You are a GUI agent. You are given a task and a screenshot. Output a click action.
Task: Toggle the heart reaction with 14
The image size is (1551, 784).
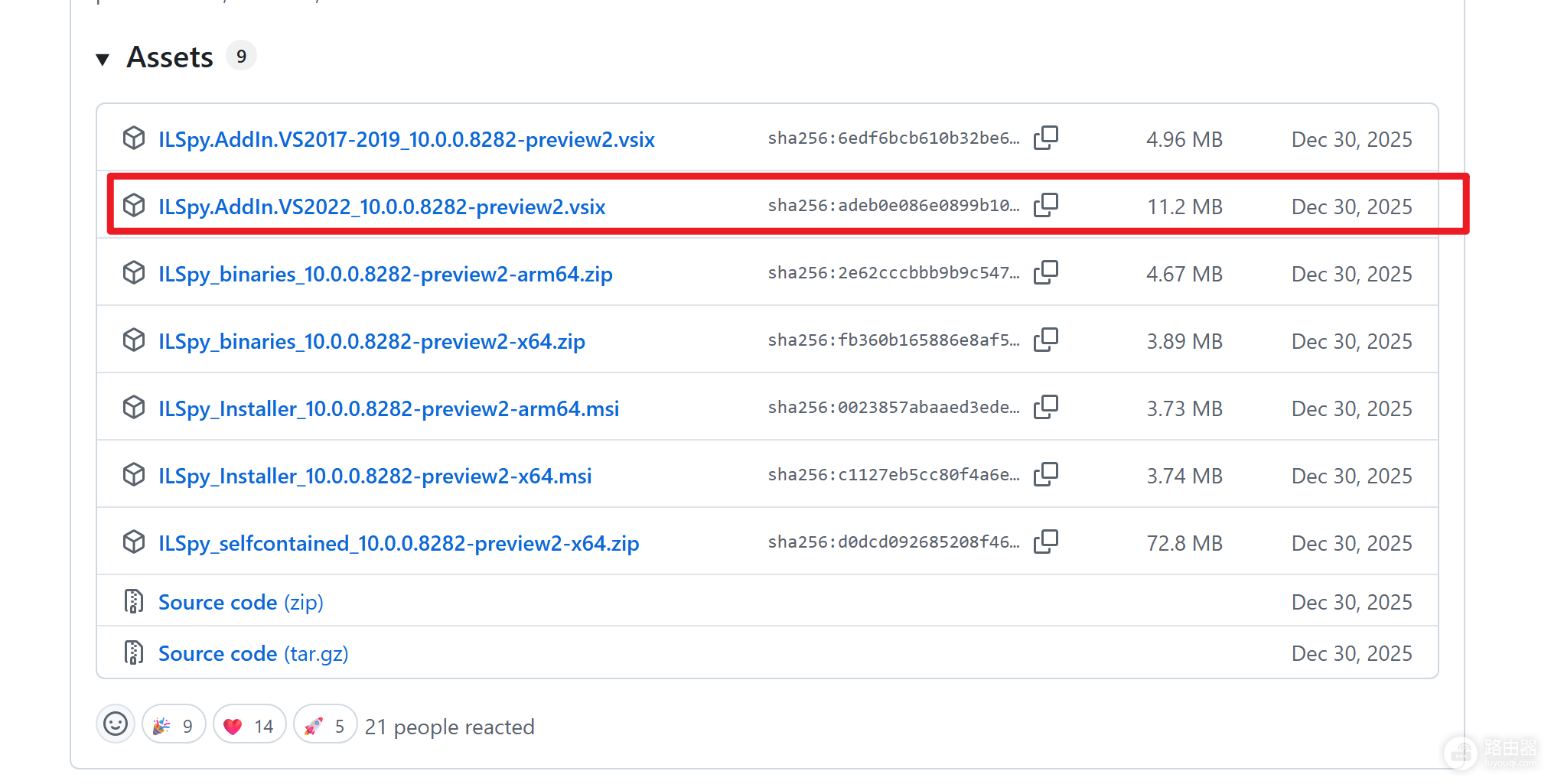tap(249, 724)
